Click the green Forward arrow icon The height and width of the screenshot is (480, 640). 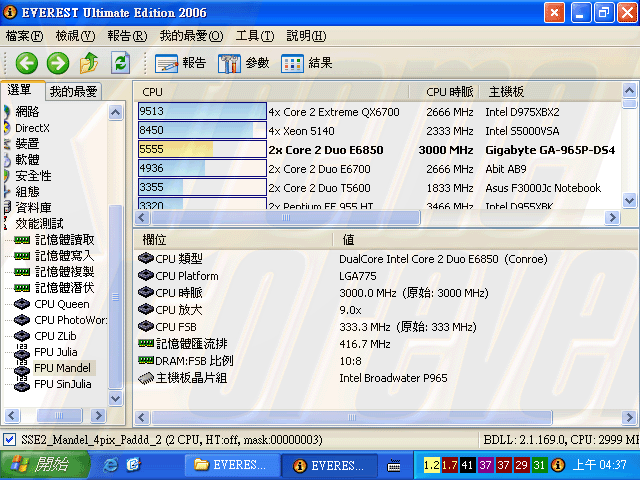58,63
